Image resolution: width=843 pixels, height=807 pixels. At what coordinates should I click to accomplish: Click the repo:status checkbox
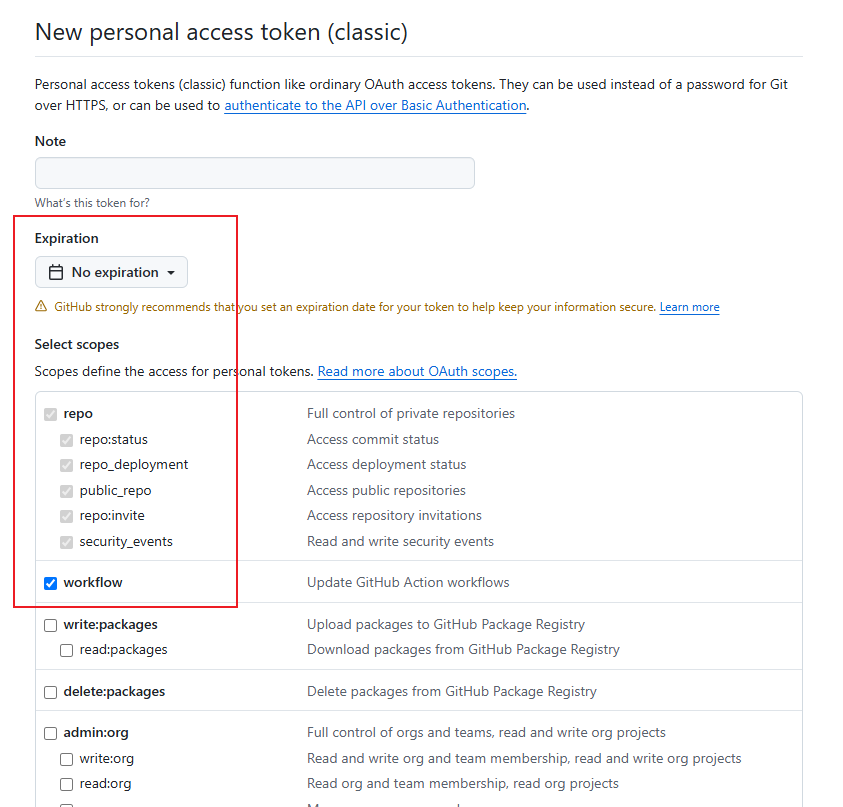coord(67,440)
